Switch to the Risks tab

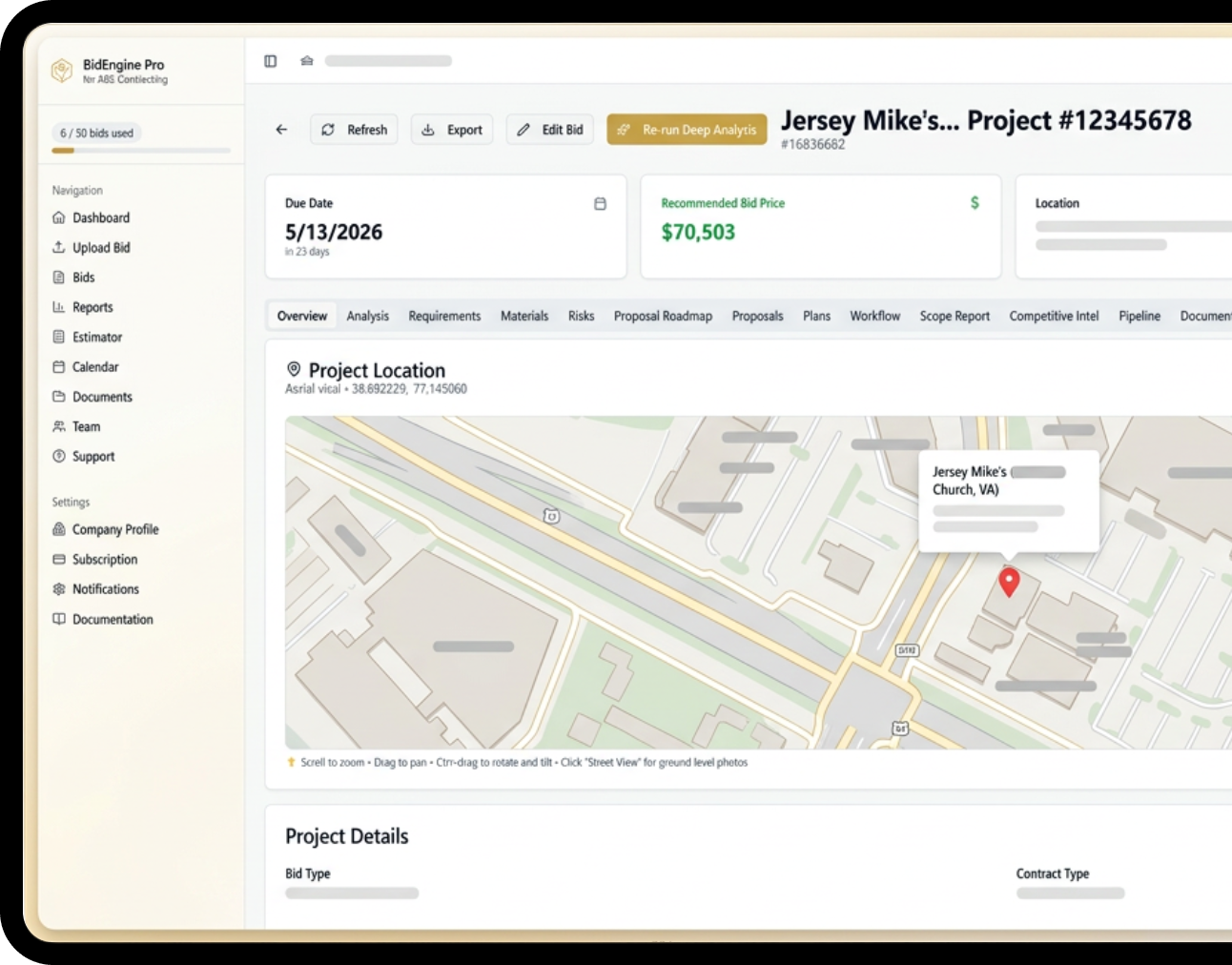(581, 316)
